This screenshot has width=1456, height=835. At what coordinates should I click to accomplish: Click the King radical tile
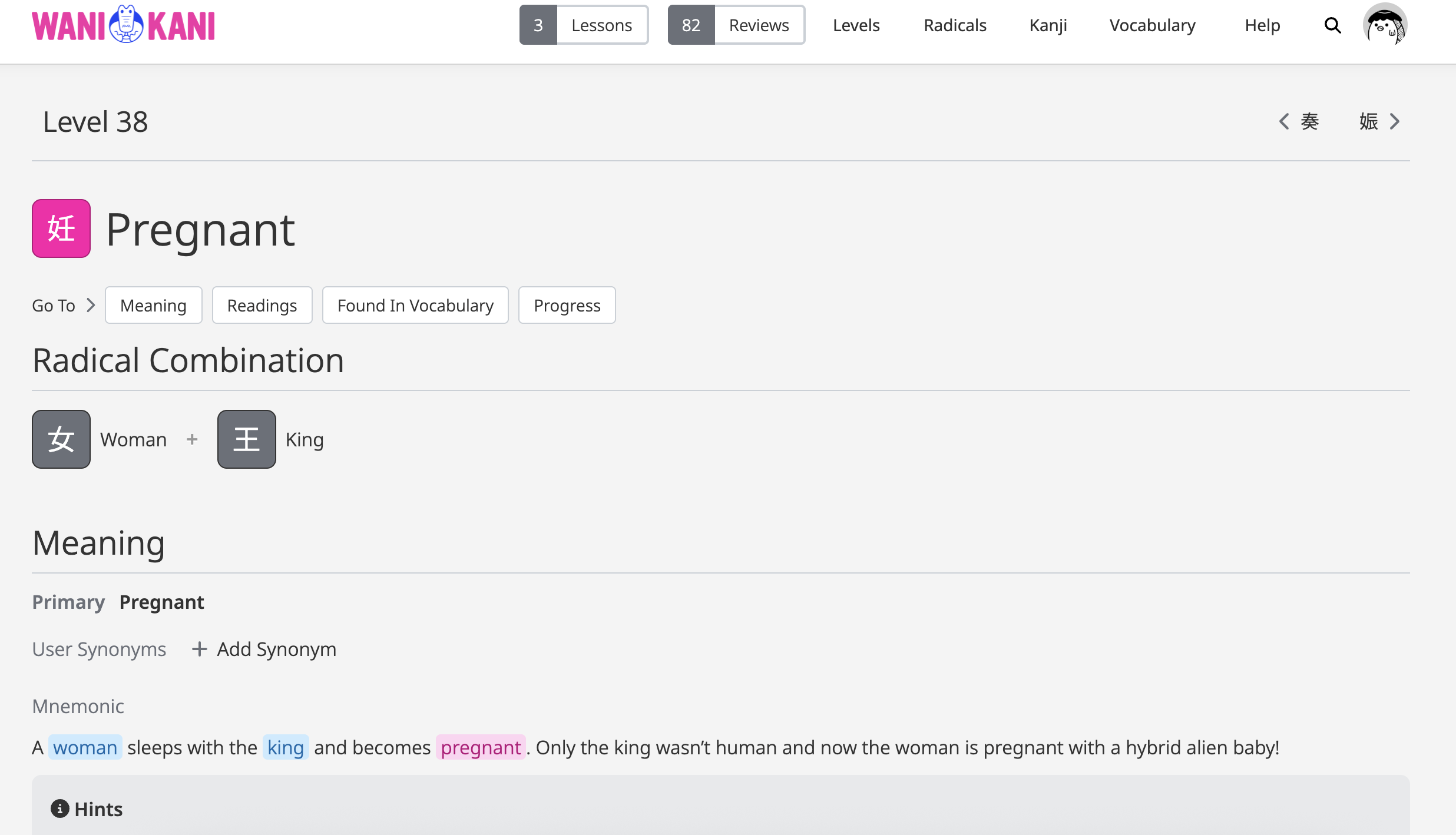(247, 439)
